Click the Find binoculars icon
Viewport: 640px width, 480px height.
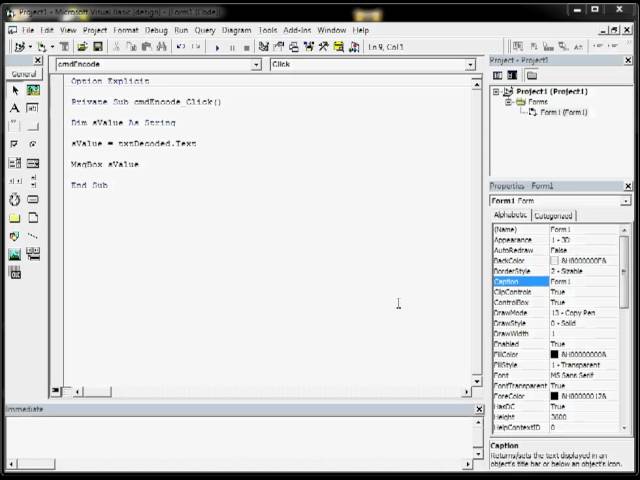(x=162, y=47)
